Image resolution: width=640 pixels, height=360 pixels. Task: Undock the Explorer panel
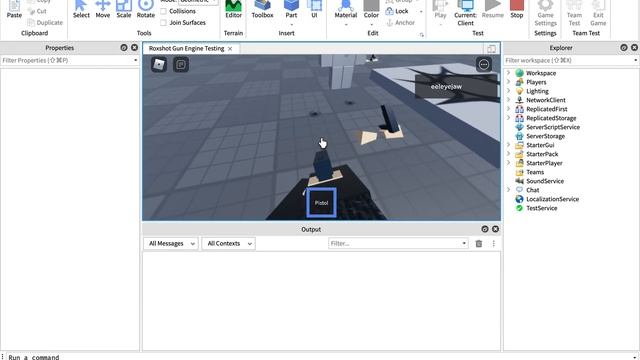pyautogui.click(x=624, y=48)
